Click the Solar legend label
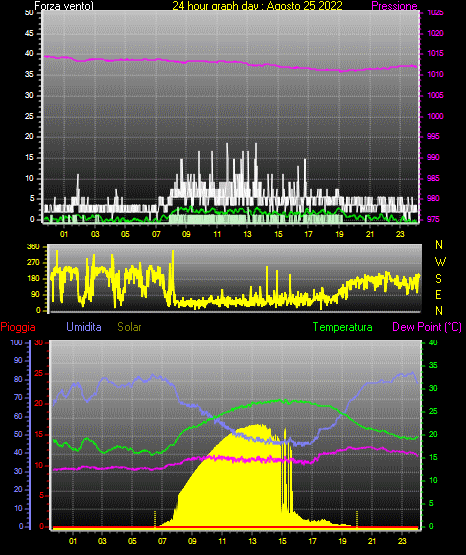This screenshot has height=555, width=466. (x=129, y=327)
